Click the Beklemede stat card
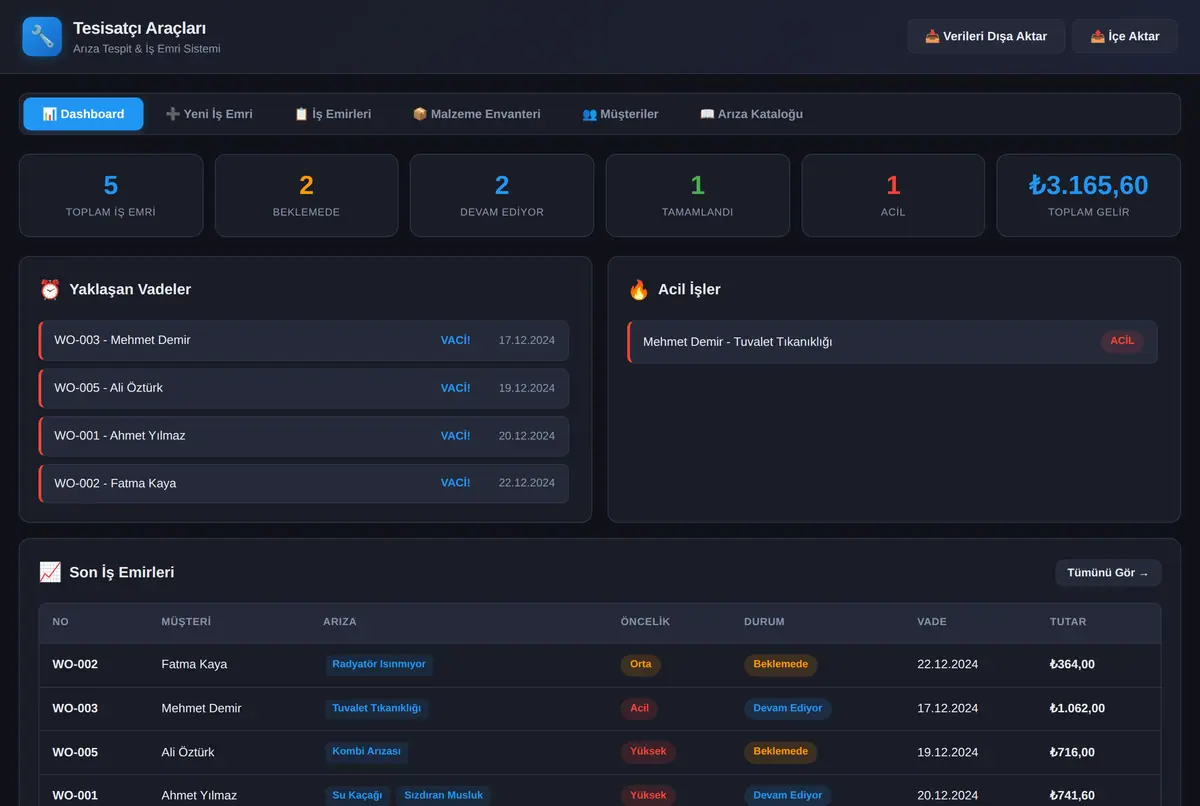The height and width of the screenshot is (806, 1200). point(306,195)
